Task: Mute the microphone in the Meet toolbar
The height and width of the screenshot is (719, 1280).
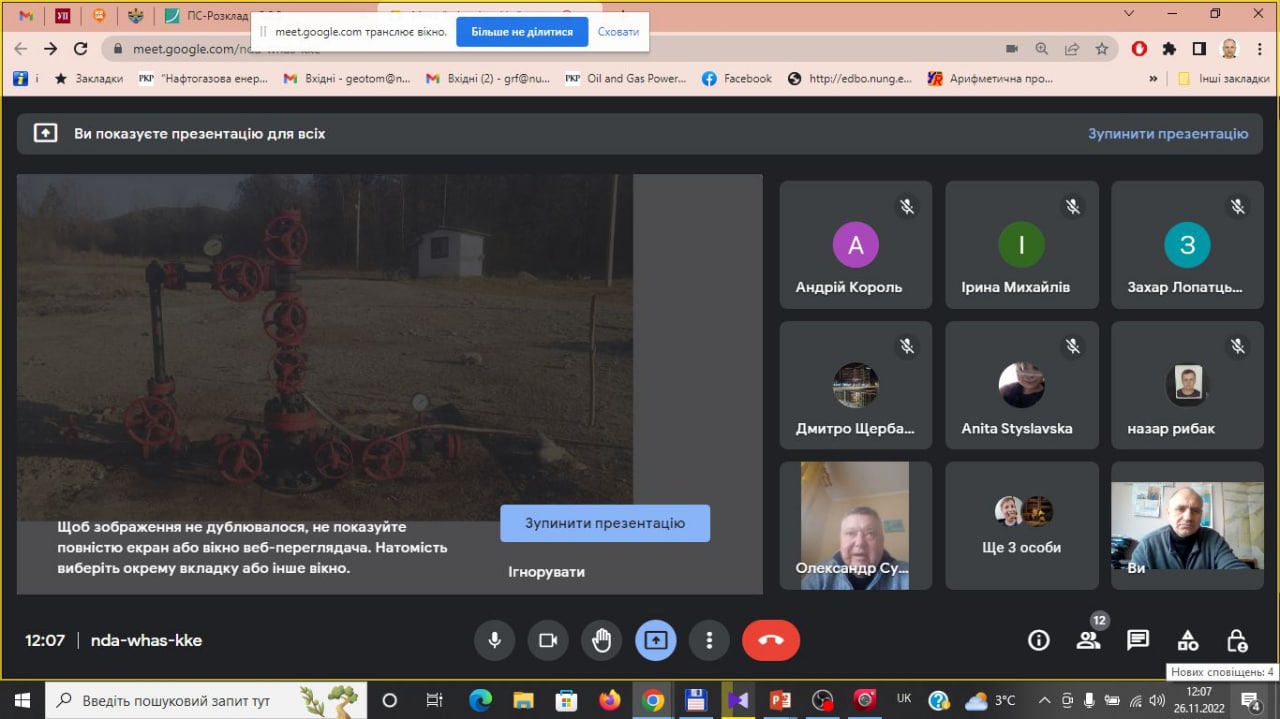Action: coord(494,640)
